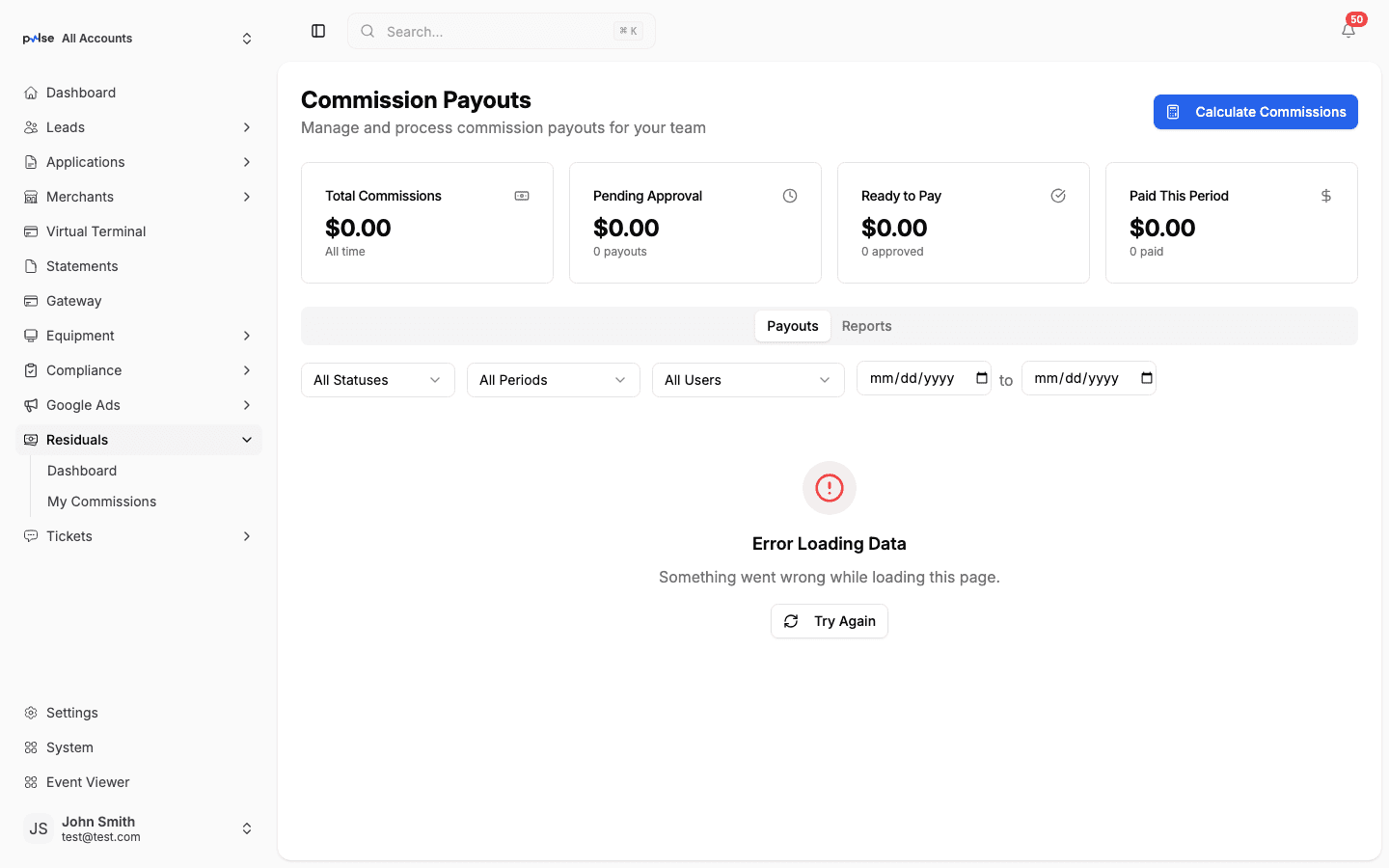Click the dollar icon on Paid This Period card

tap(1326, 195)
